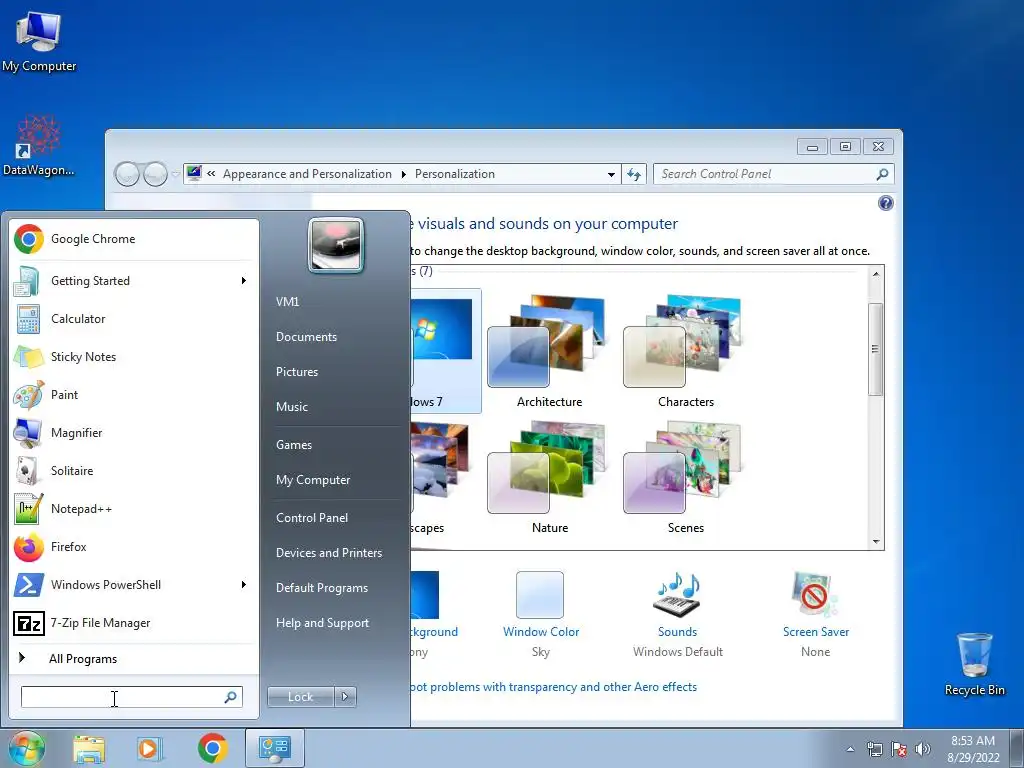This screenshot has height=768, width=1024.
Task: Click search magnifier in Control Panel
Action: [882, 174]
